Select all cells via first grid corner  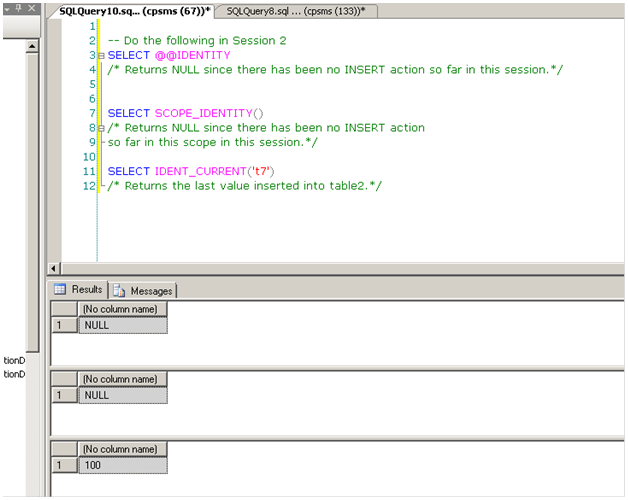[x=64, y=309]
